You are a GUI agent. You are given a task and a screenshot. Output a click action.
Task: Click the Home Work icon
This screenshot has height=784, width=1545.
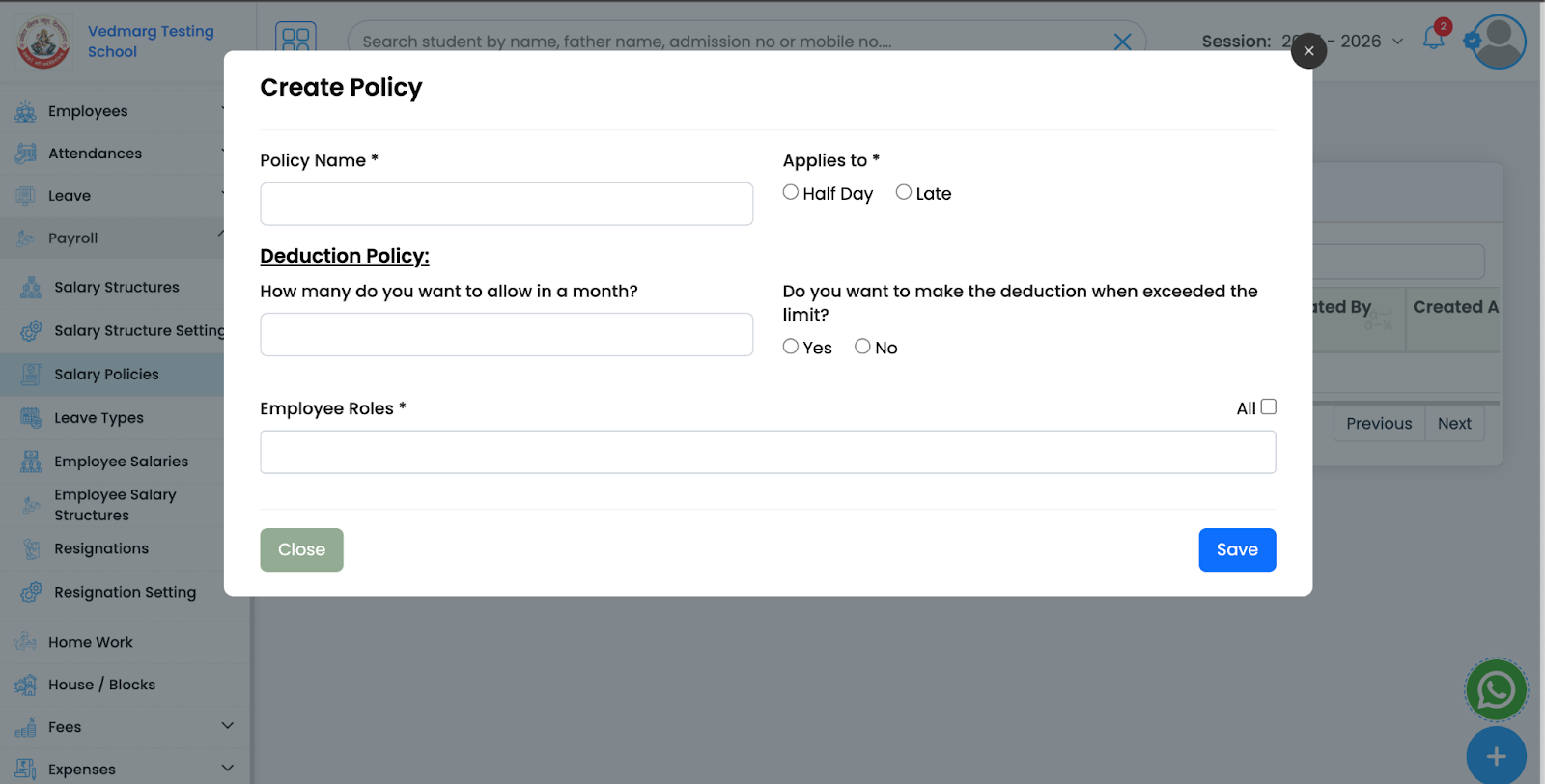25,642
